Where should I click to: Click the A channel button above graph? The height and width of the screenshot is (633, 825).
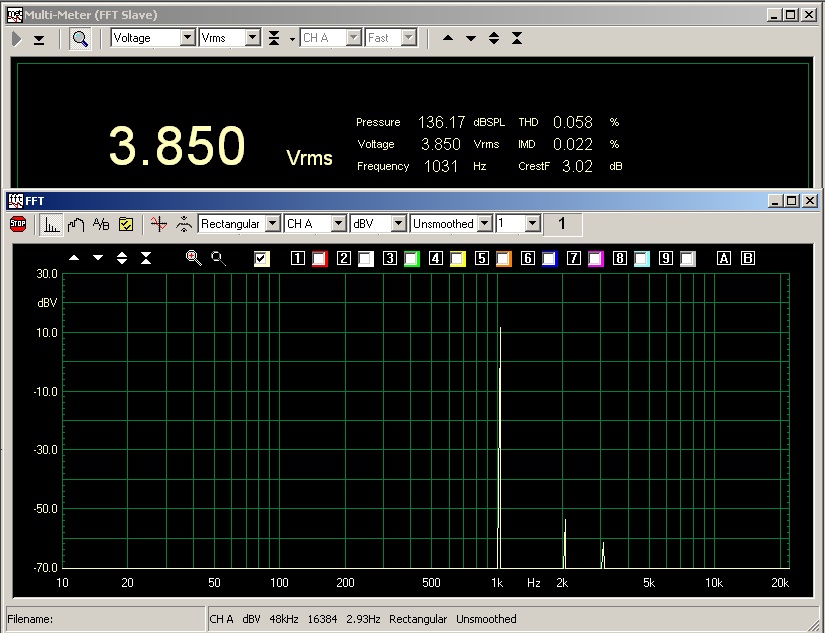tap(724, 259)
